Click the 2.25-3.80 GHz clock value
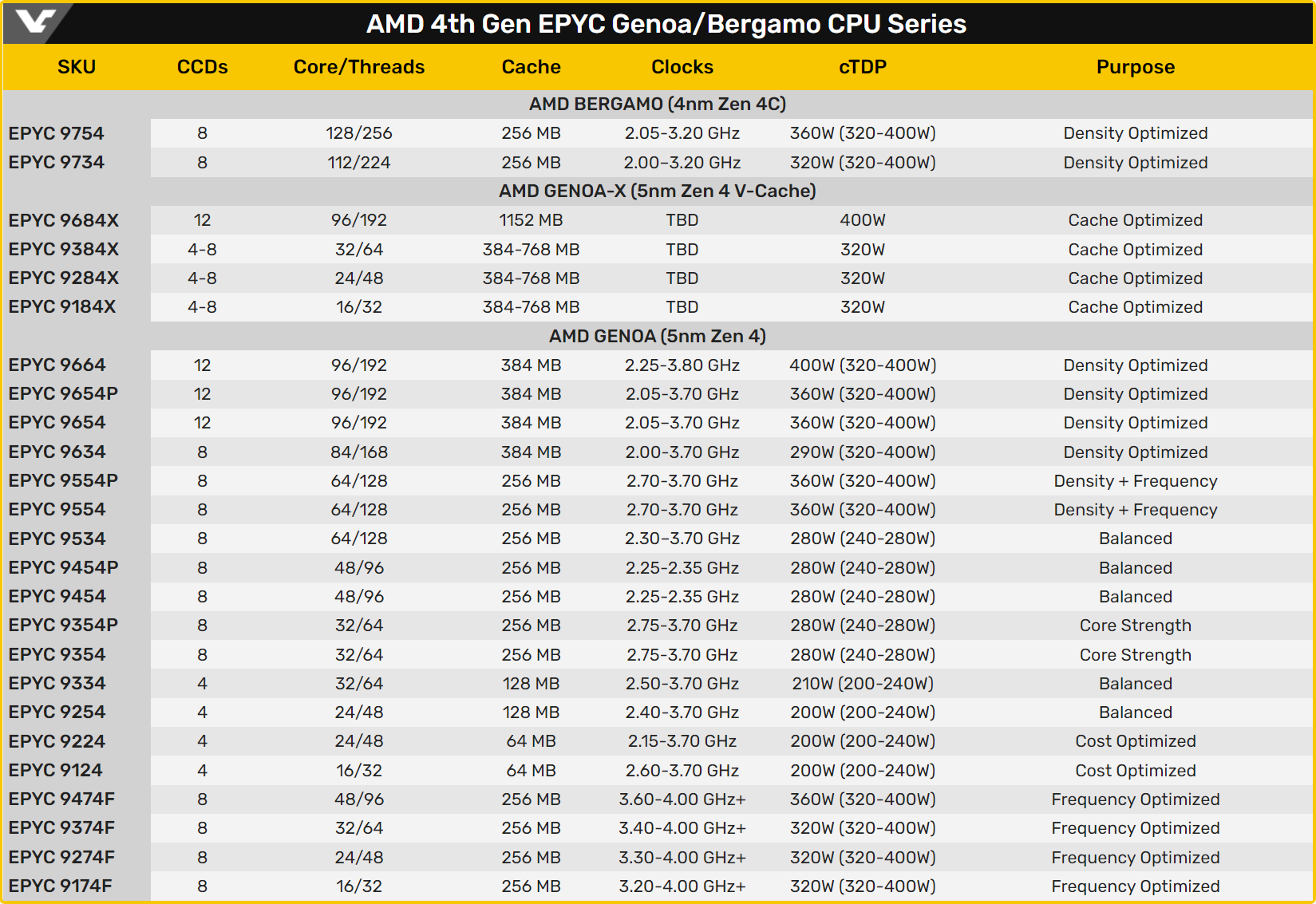 (682, 365)
